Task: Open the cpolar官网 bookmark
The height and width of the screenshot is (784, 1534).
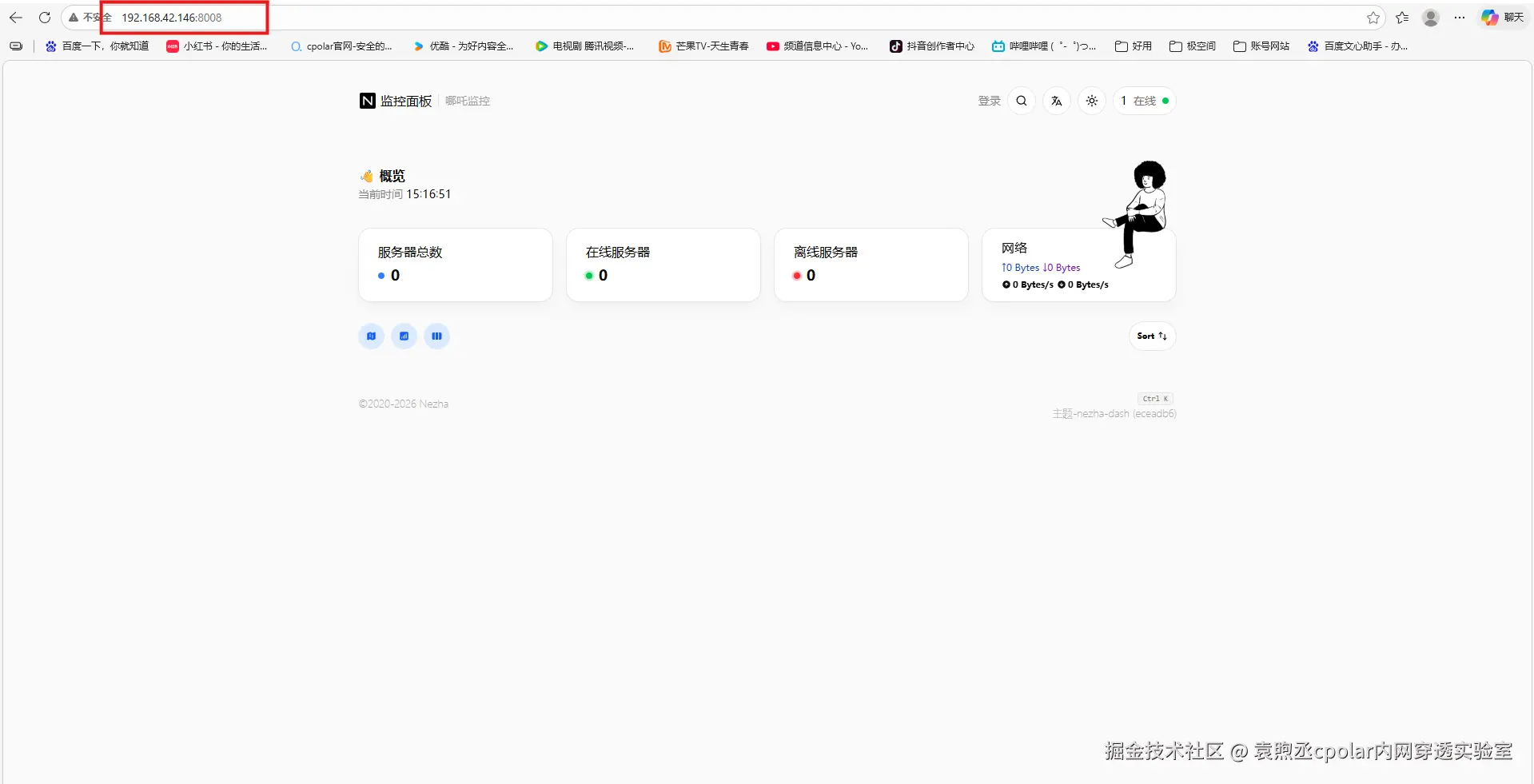Action: 341,46
